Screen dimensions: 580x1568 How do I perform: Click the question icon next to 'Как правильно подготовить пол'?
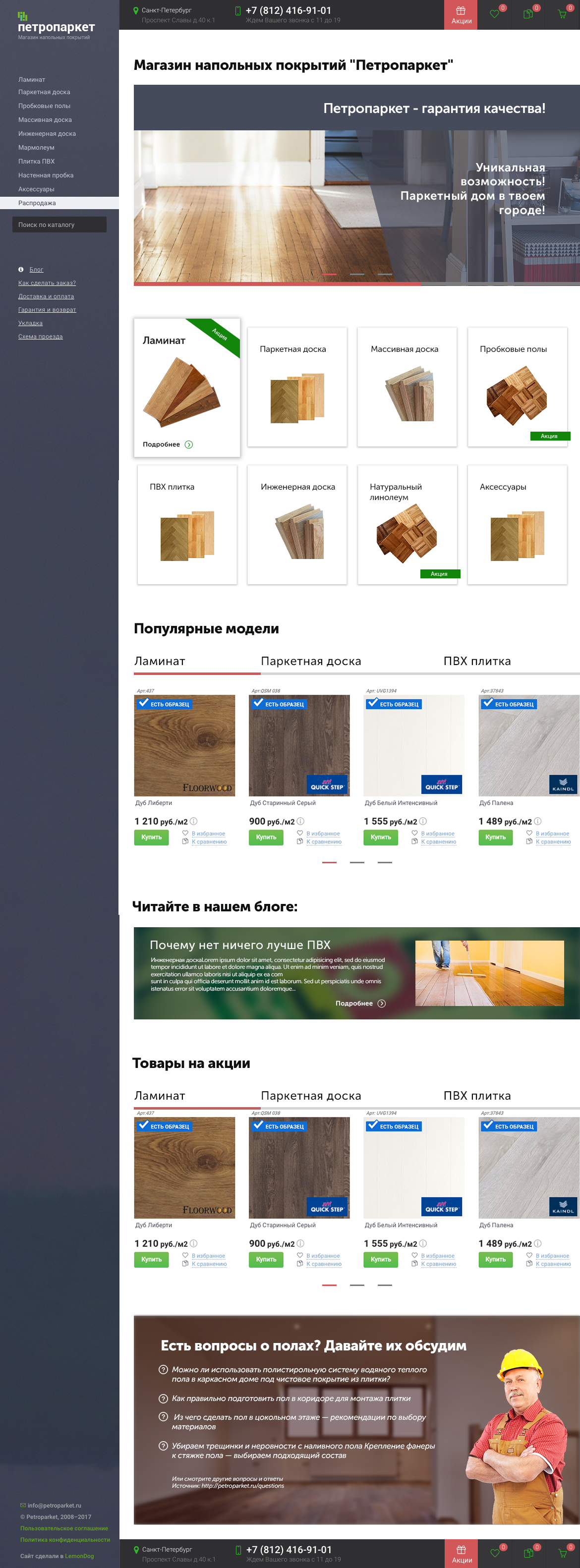coord(163,1398)
